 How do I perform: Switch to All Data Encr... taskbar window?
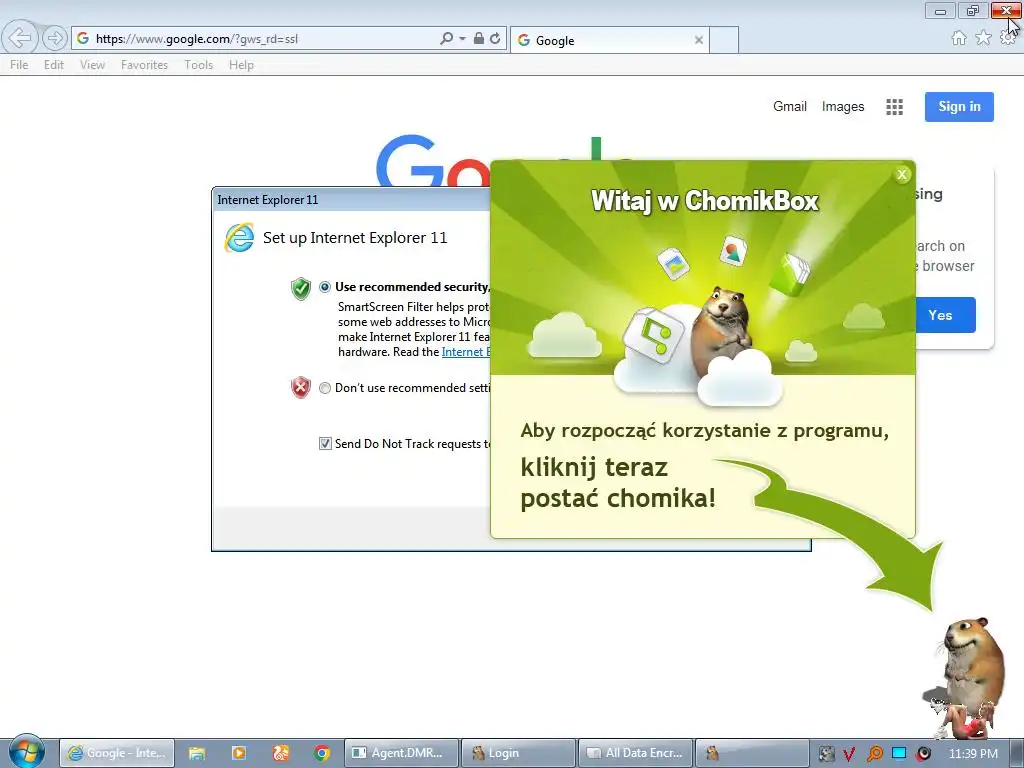635,753
